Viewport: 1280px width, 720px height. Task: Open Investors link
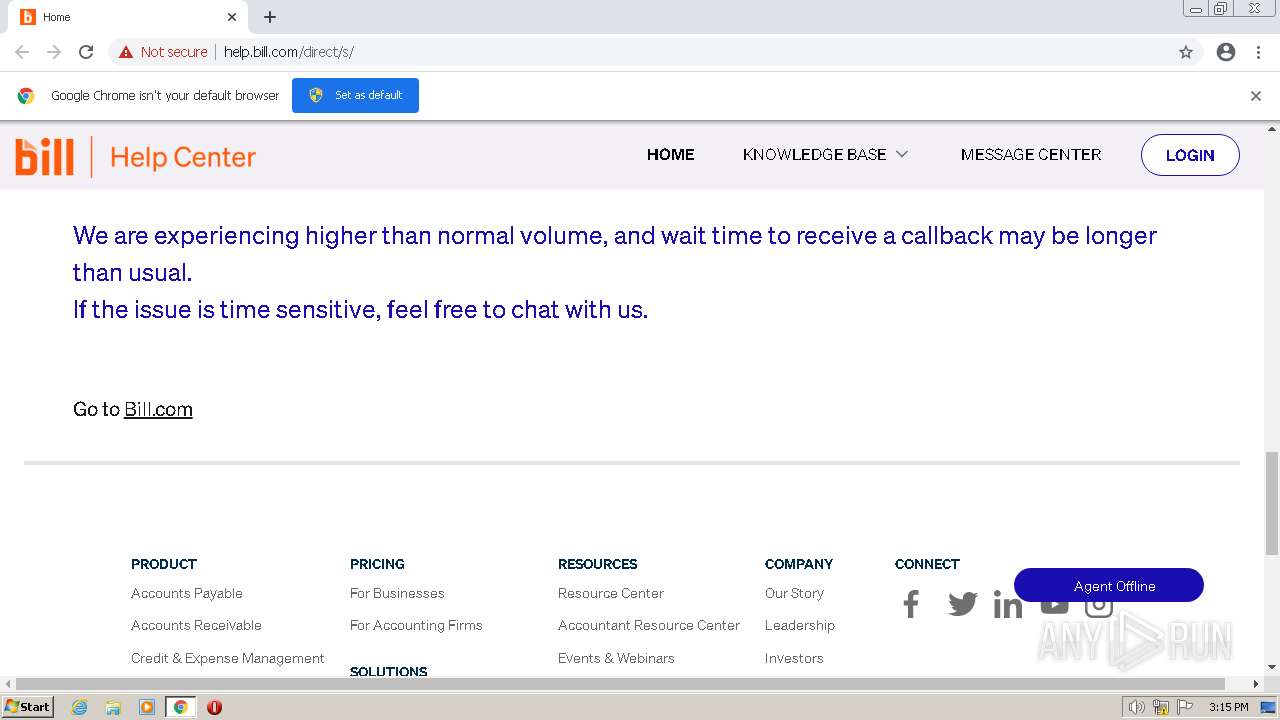(794, 658)
